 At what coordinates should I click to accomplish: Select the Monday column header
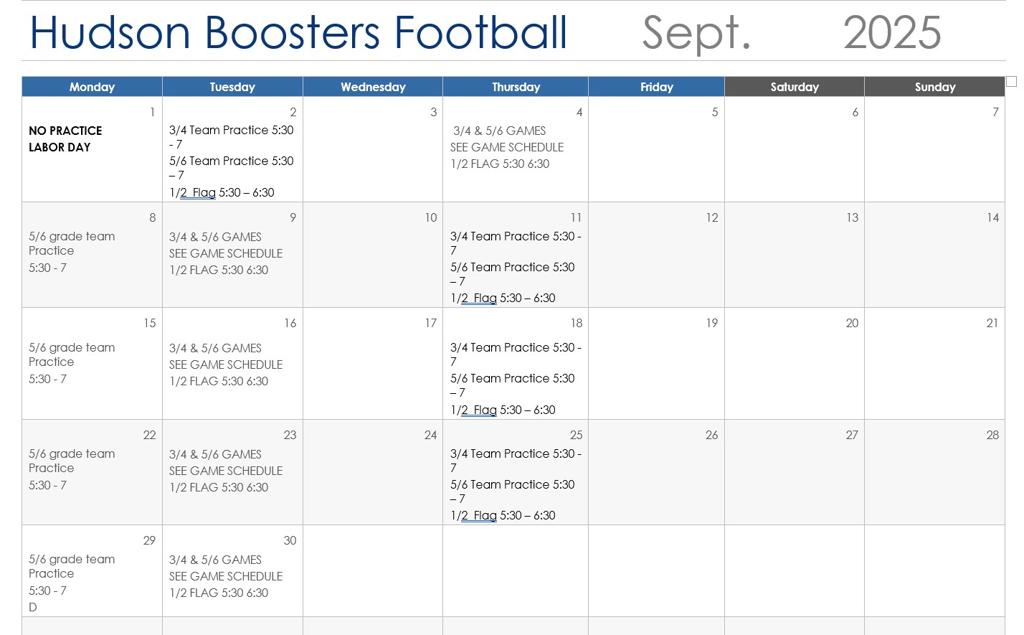[92, 87]
